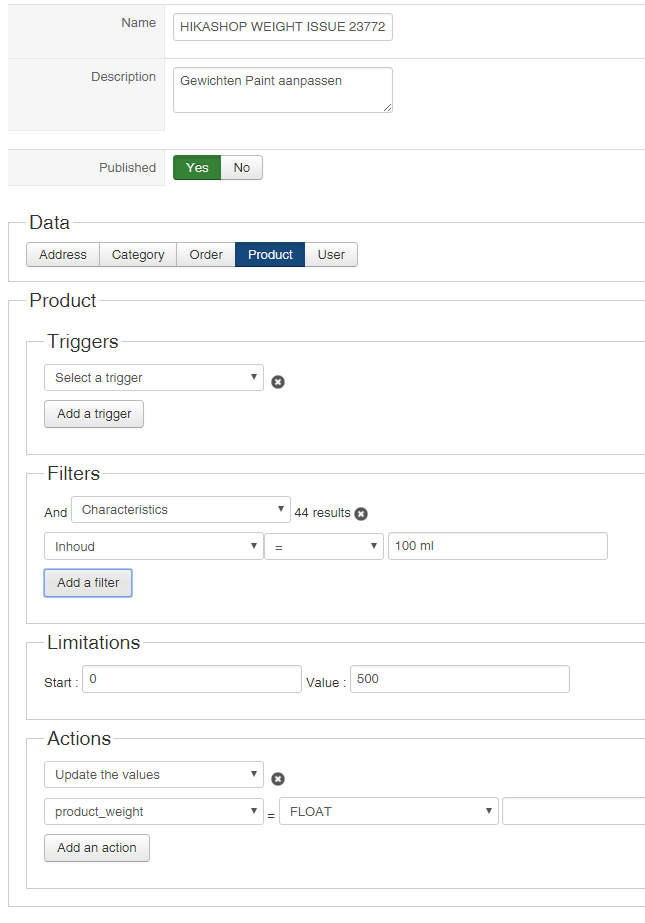Switch to the Order data tab
The width and height of the screenshot is (645, 923).
tap(206, 255)
